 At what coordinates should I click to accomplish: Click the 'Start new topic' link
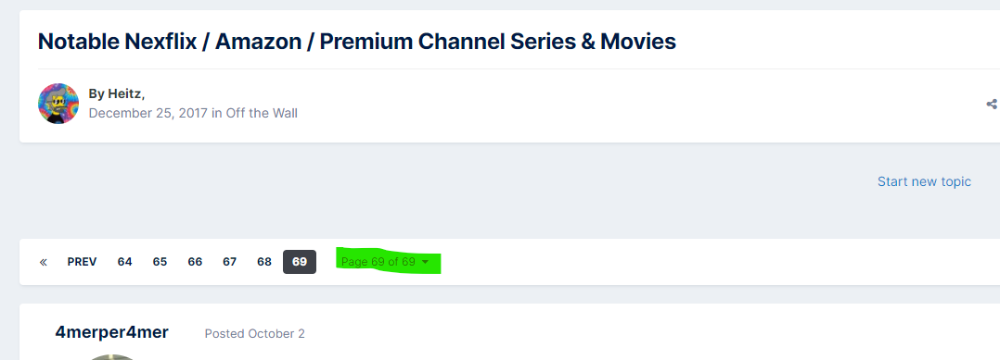(x=924, y=181)
